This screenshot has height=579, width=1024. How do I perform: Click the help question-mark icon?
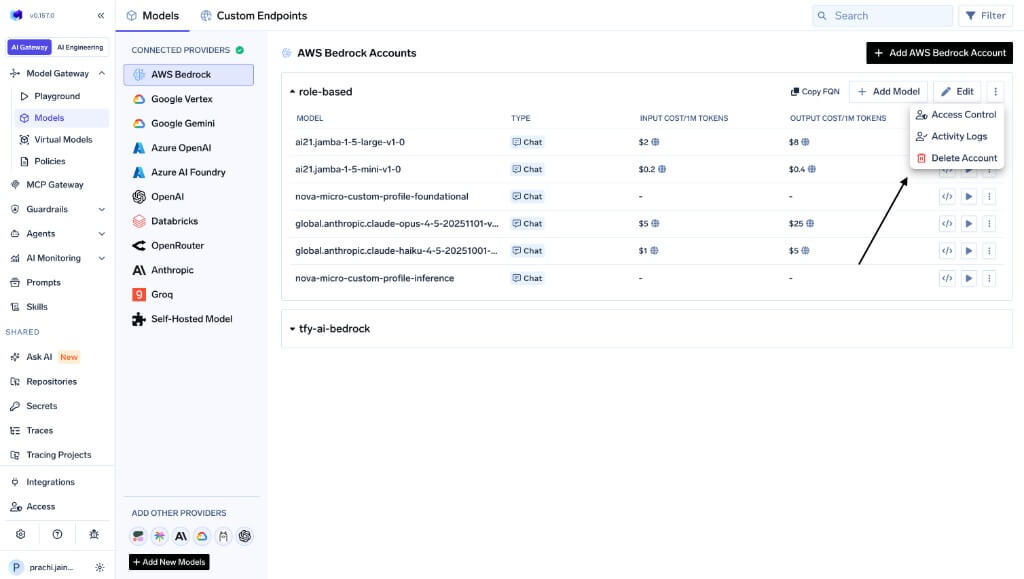pos(57,534)
